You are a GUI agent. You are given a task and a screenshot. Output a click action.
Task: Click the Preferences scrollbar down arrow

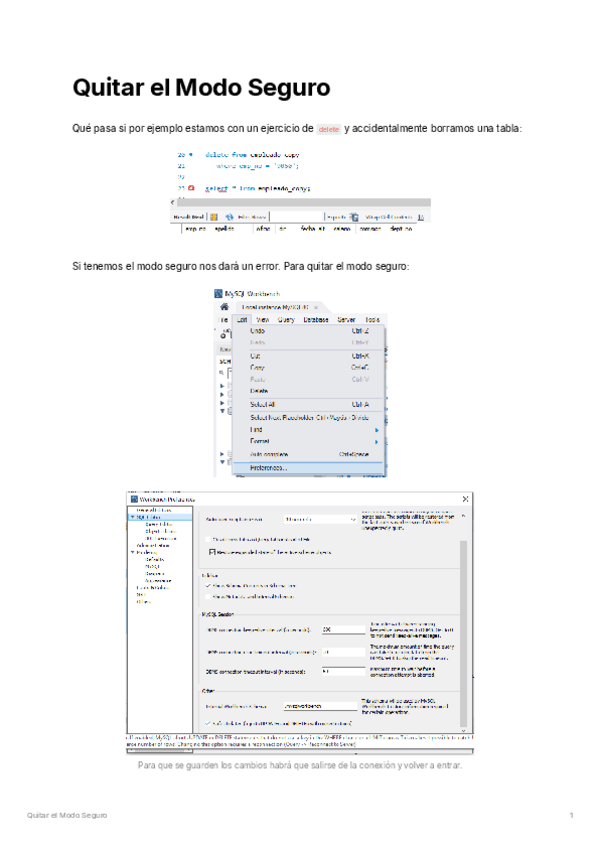(463, 730)
